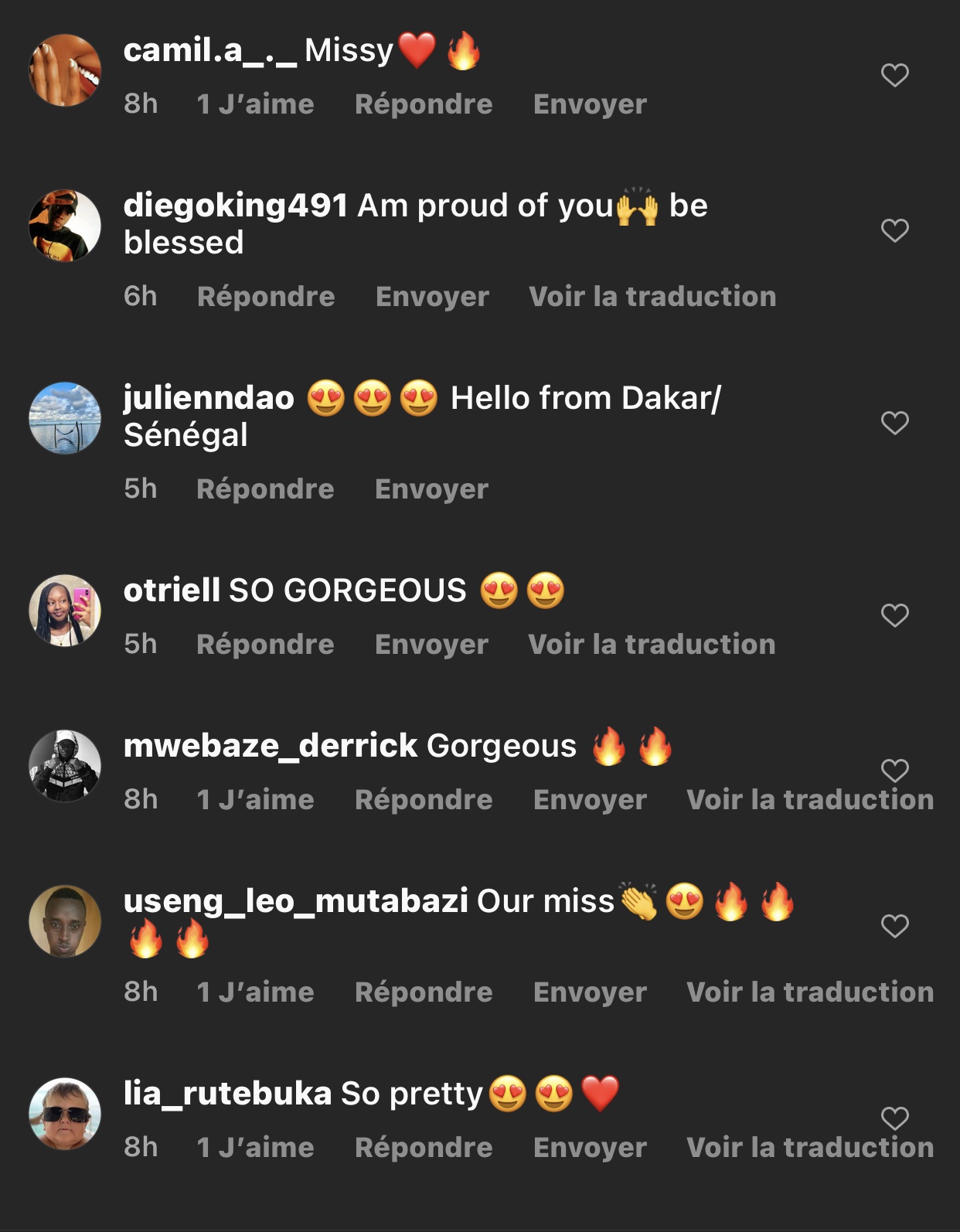Reply to camil.a_._ with Répondre
Viewport: 960px width, 1232px height.
(x=423, y=104)
